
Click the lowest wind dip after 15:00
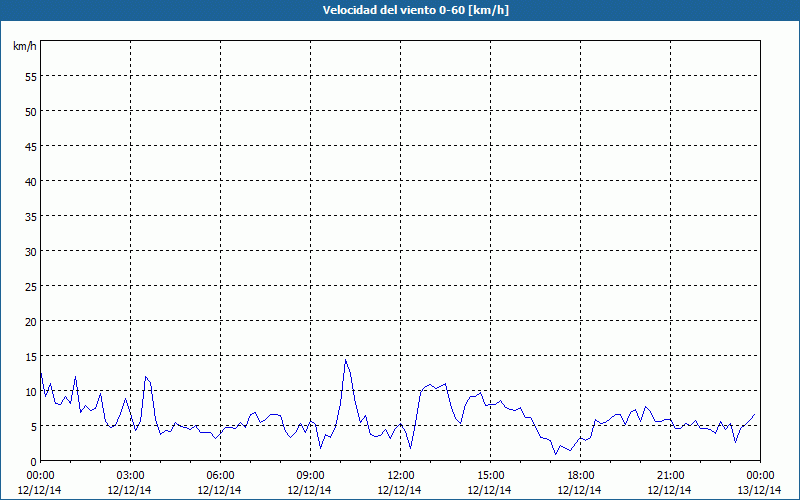click(x=556, y=454)
